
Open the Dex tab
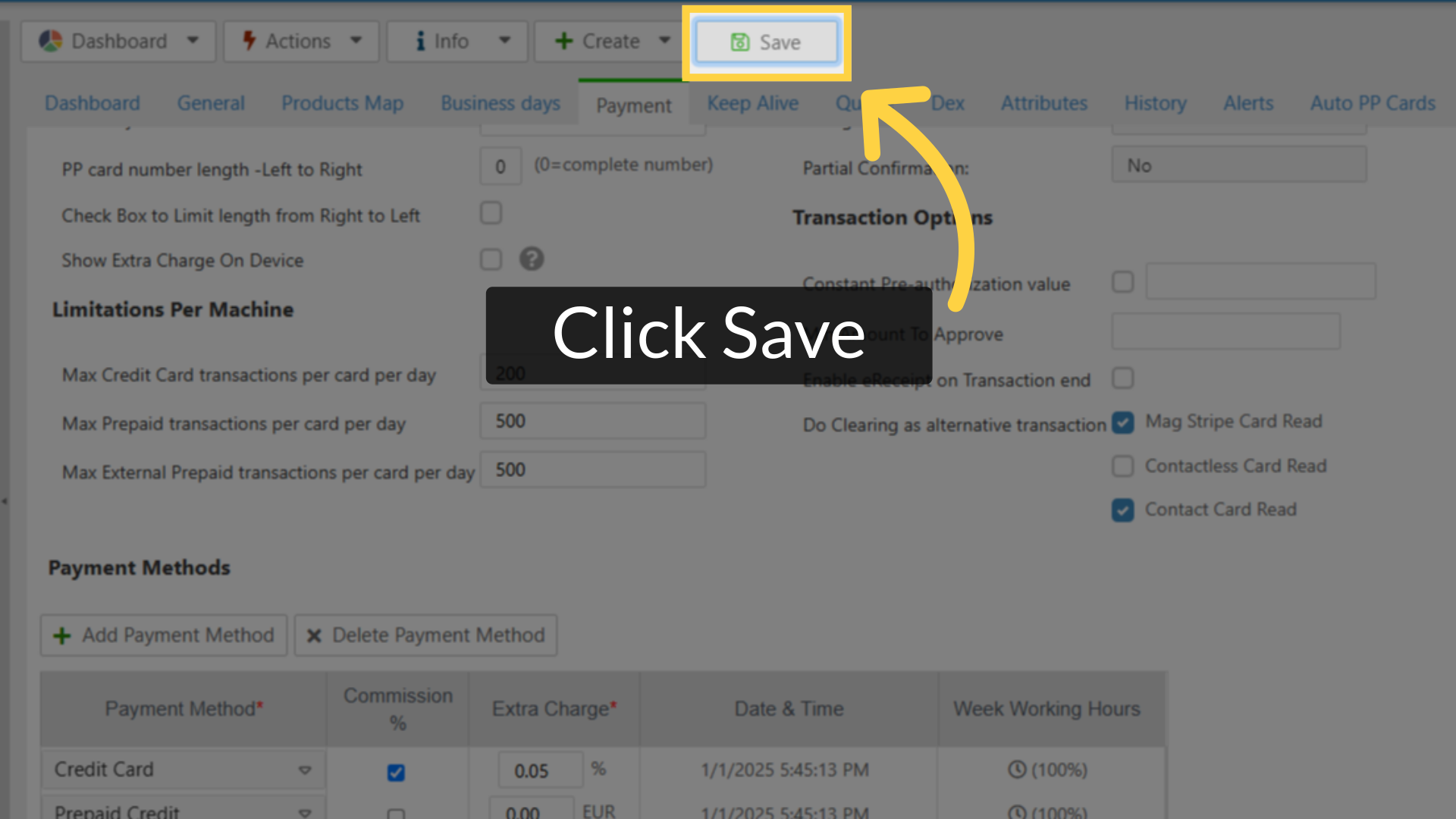coord(948,103)
